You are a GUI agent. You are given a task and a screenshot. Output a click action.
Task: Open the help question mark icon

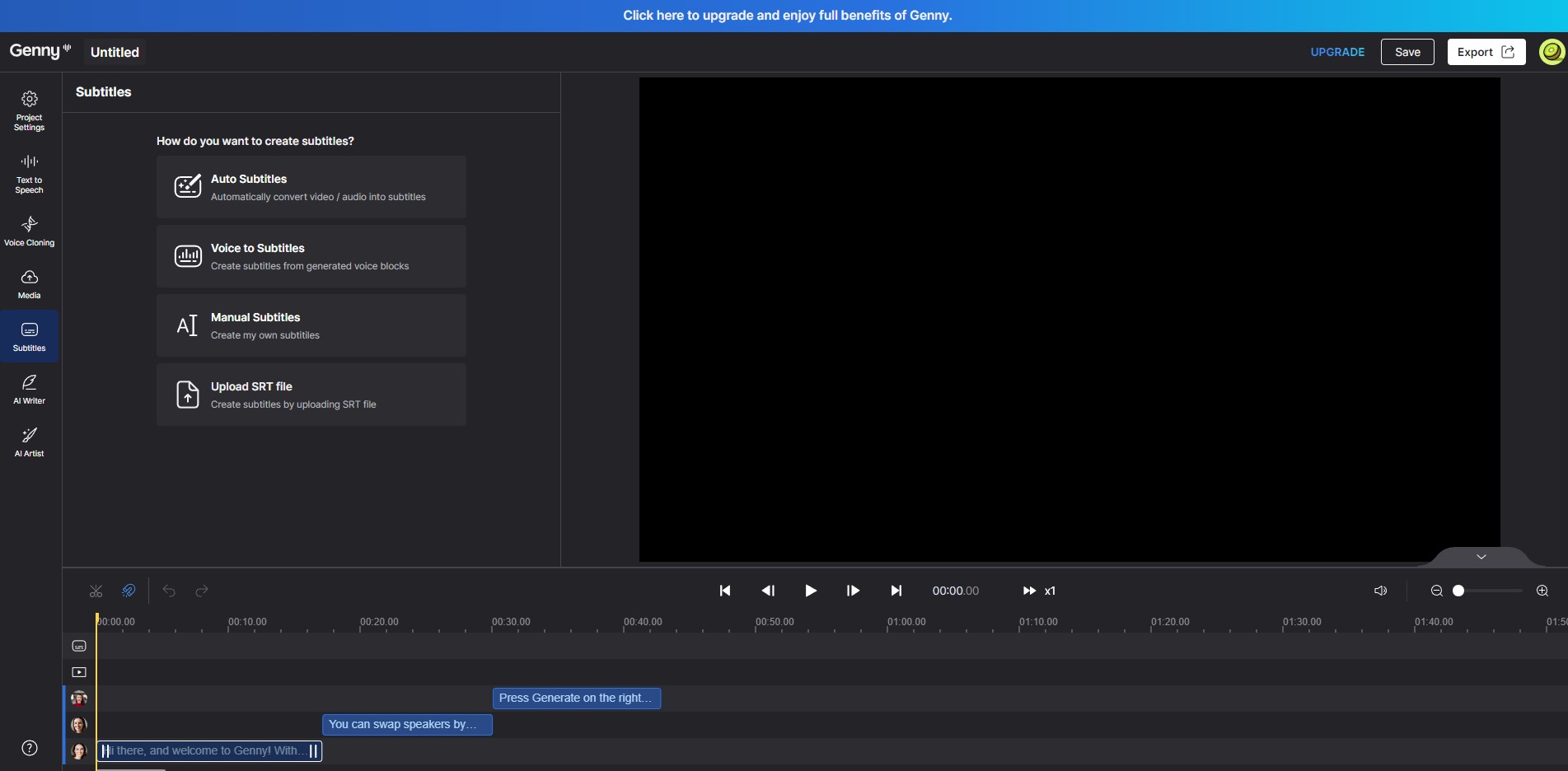coord(30,748)
